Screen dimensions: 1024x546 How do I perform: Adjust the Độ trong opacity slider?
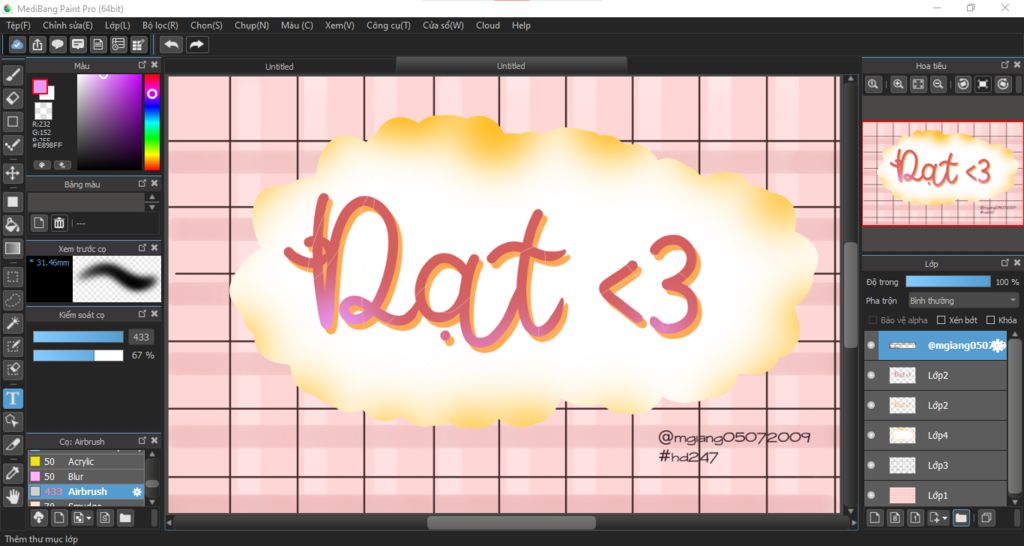948,281
